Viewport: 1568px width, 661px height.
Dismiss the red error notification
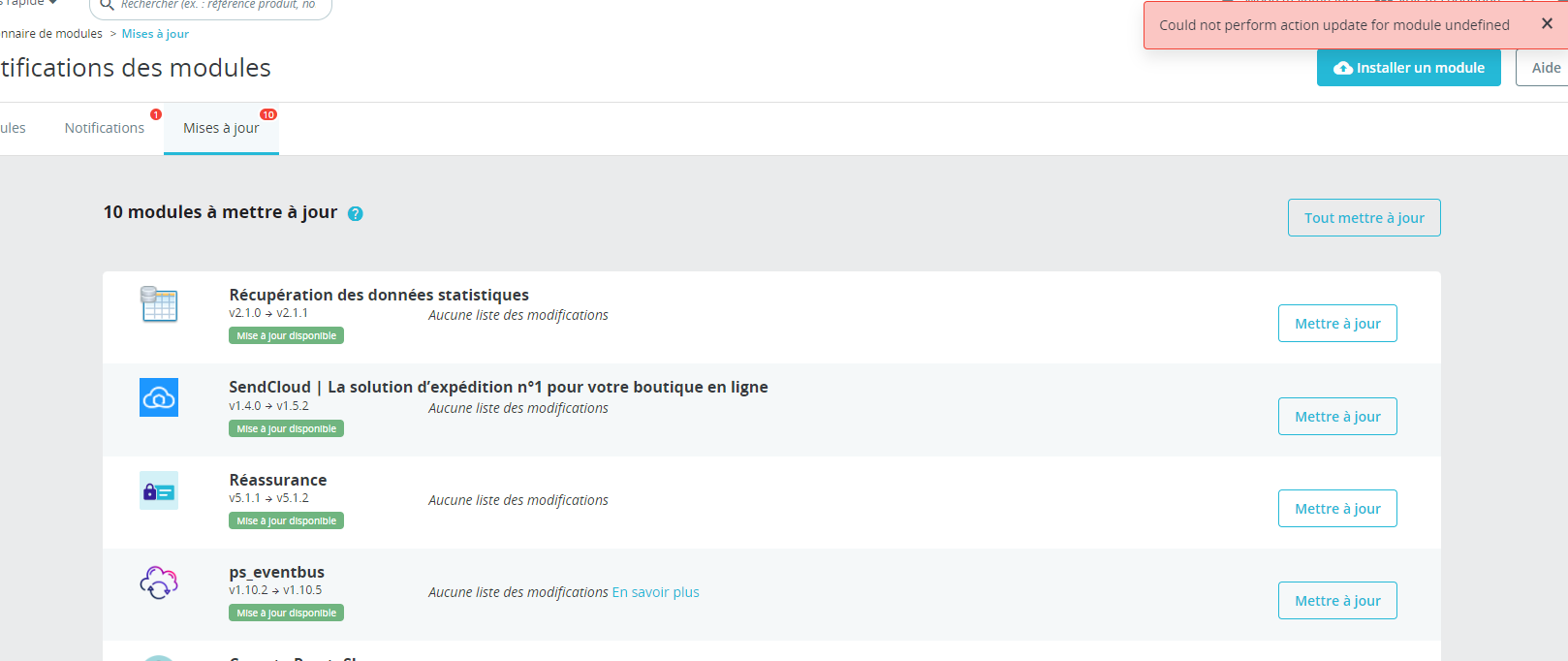(x=1547, y=24)
